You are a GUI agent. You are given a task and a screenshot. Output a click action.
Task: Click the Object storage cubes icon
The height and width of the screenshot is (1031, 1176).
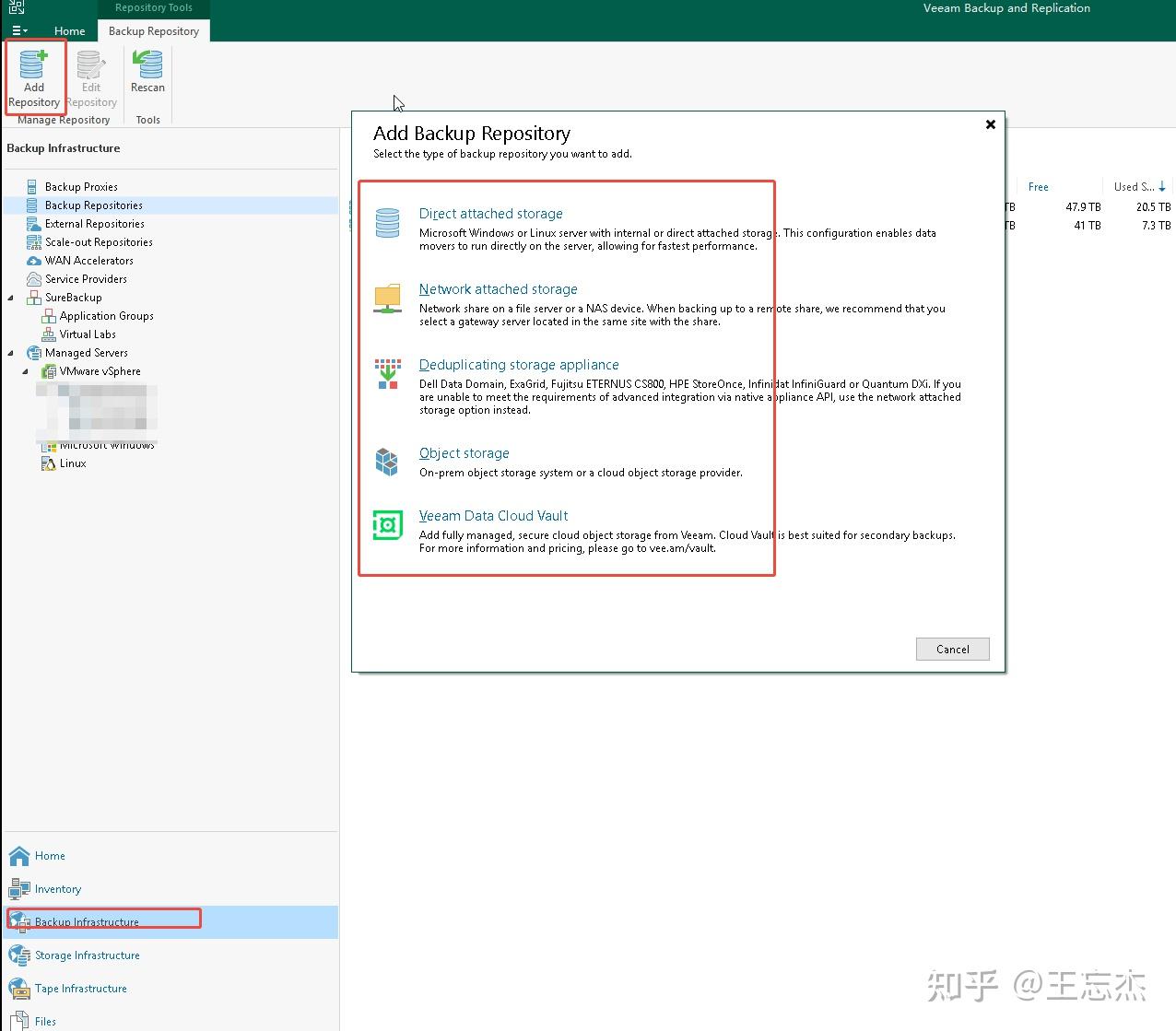coord(387,462)
